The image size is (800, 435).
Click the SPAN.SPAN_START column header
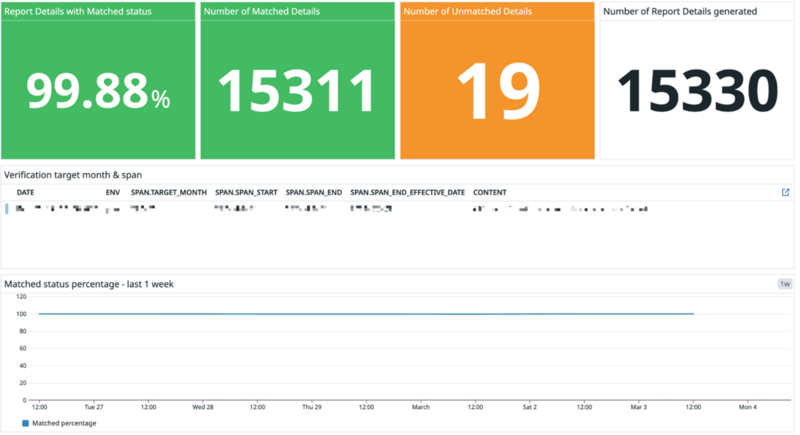click(246, 192)
